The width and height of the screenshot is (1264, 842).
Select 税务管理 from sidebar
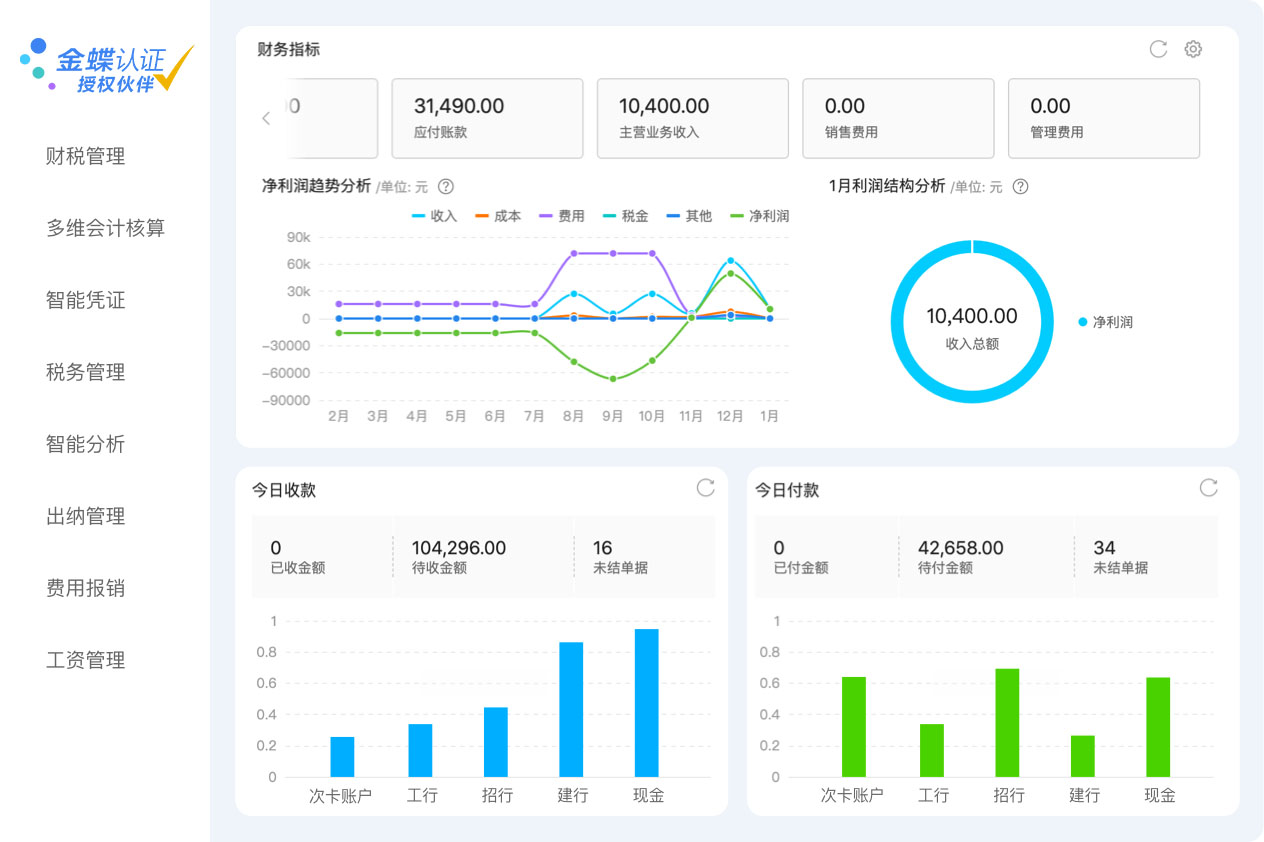coord(86,372)
